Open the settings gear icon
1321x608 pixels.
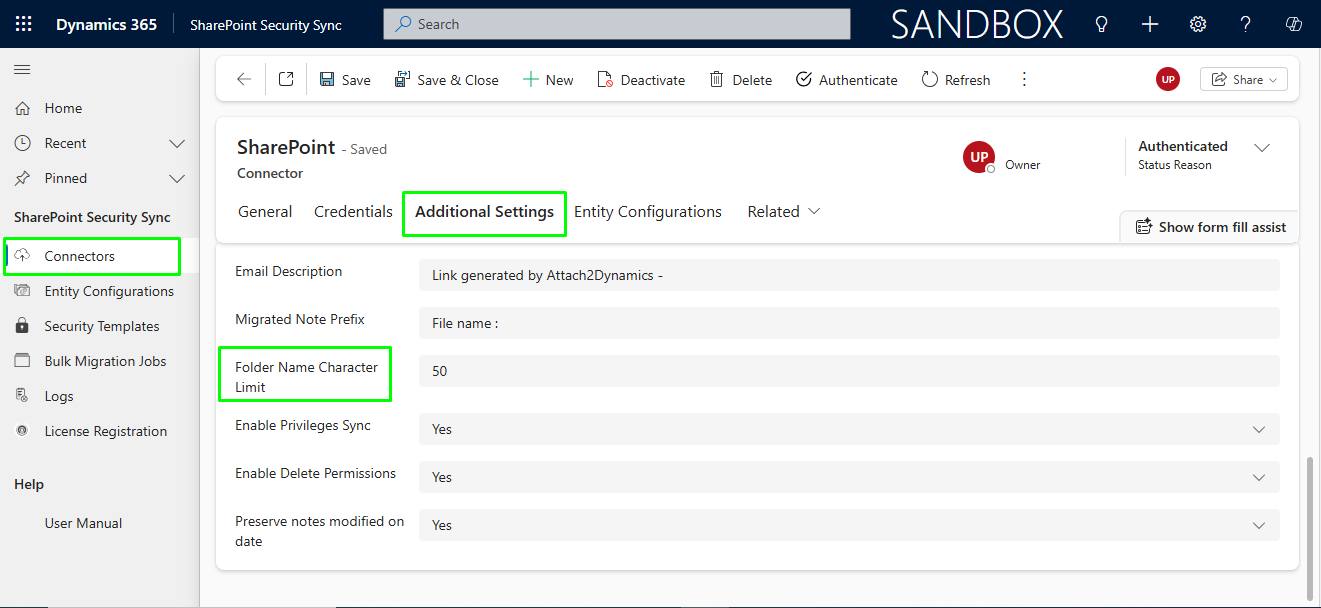coord(1197,24)
